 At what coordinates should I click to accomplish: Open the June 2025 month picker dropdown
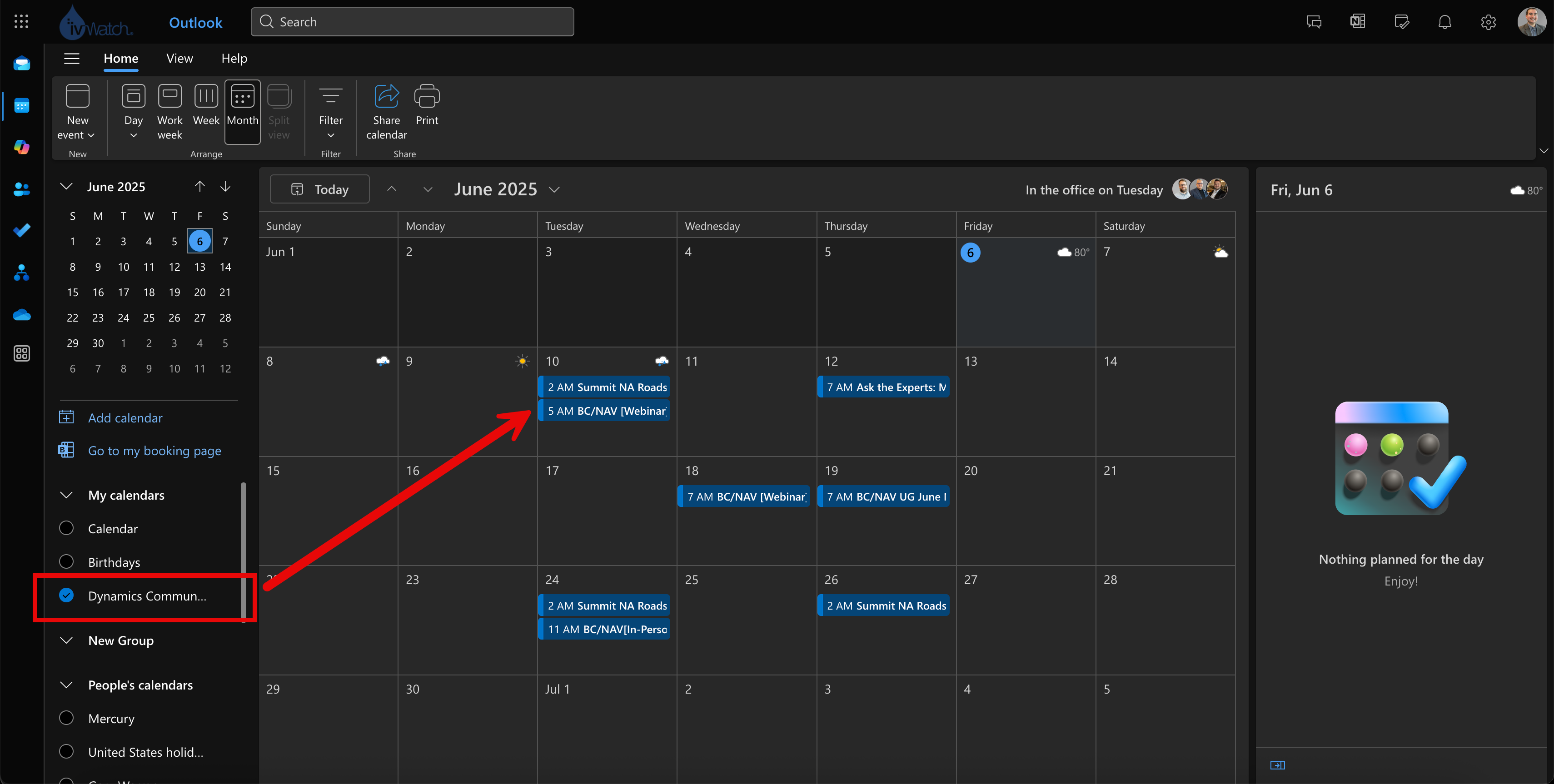554,190
